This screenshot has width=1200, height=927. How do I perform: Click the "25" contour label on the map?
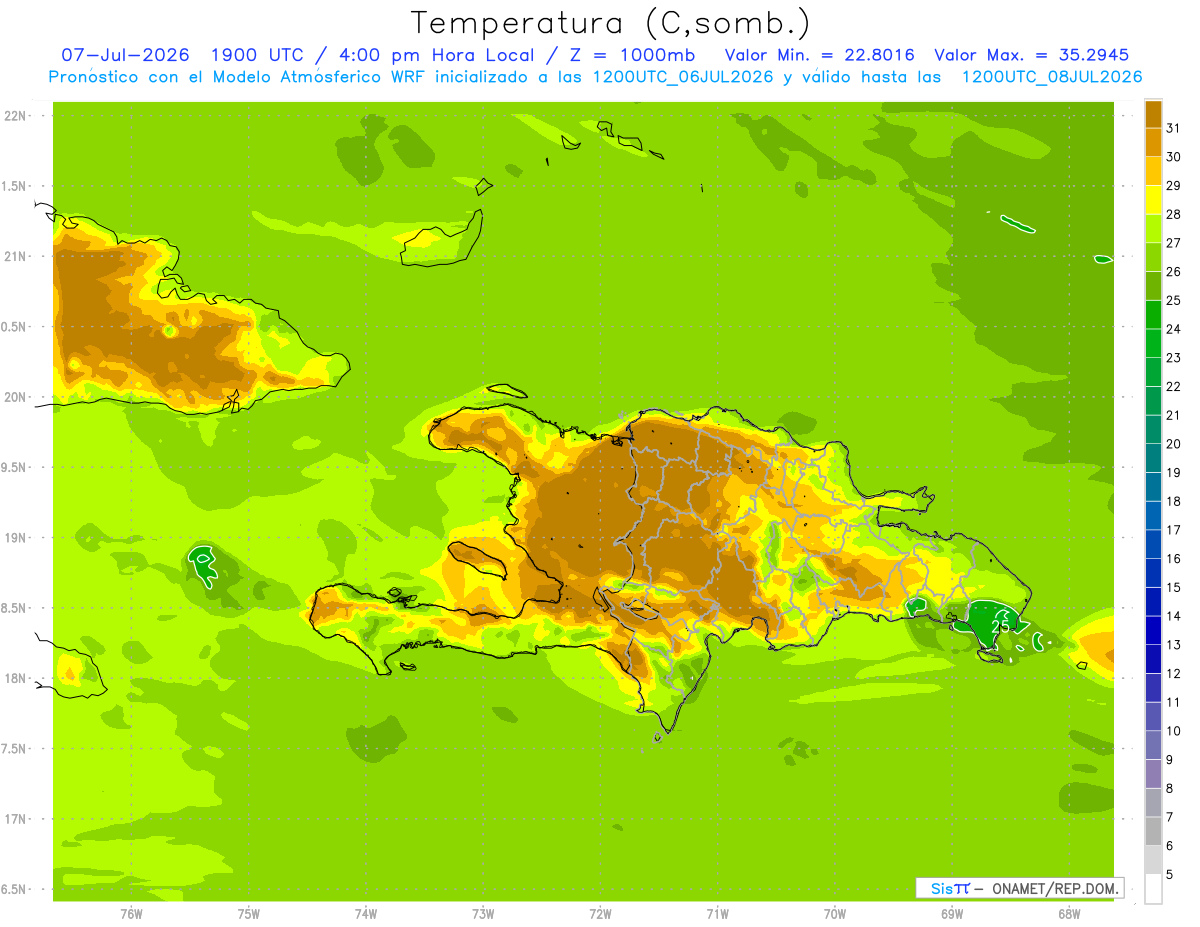[x=999, y=626]
